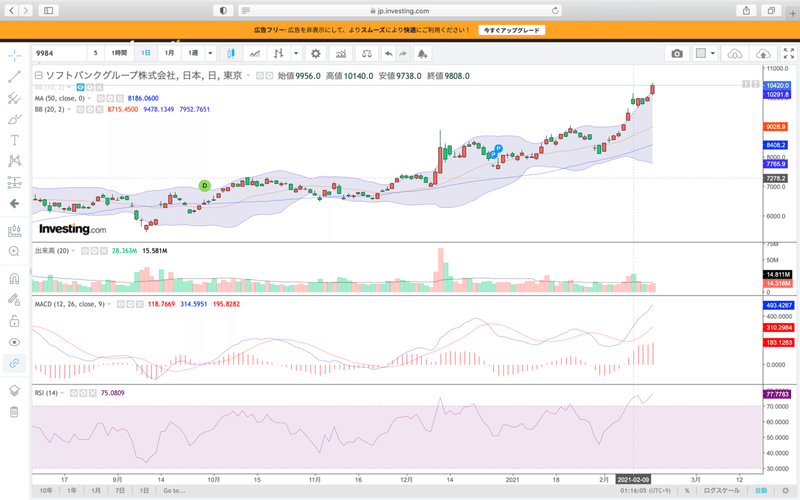Click the green D dividend marker
800x500 pixels.
pyautogui.click(x=205, y=185)
